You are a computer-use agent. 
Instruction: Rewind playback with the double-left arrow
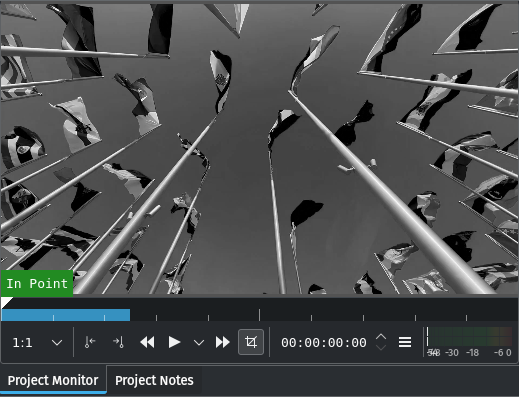(147, 342)
